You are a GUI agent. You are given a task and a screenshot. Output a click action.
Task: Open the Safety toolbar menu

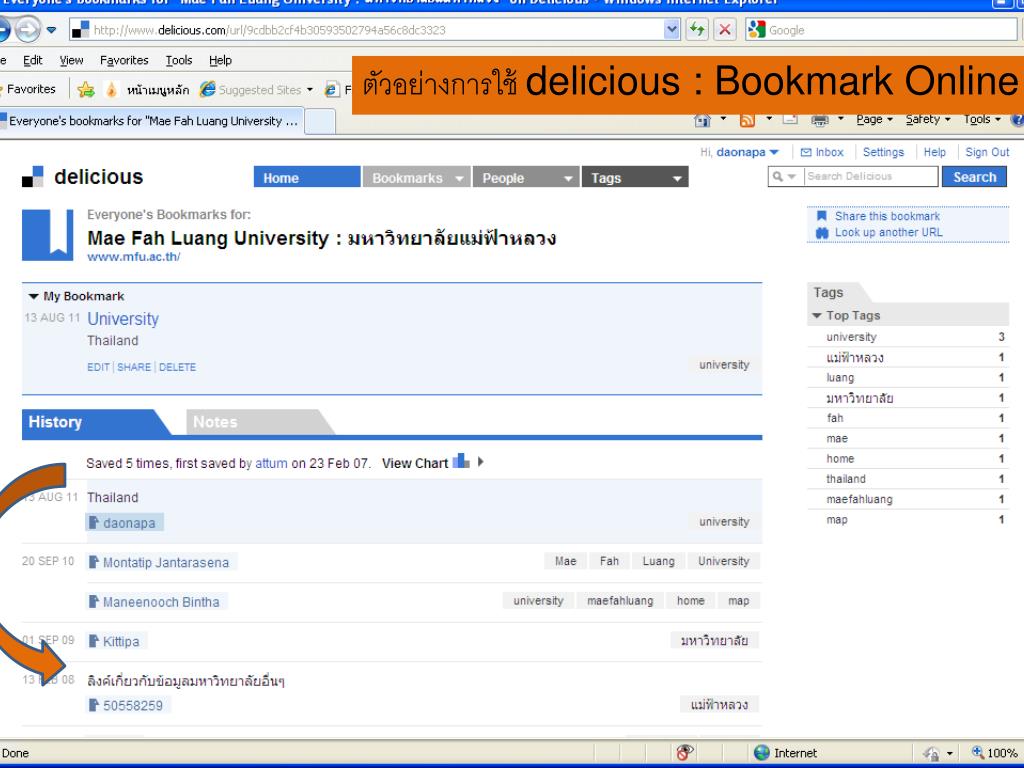coord(927,120)
